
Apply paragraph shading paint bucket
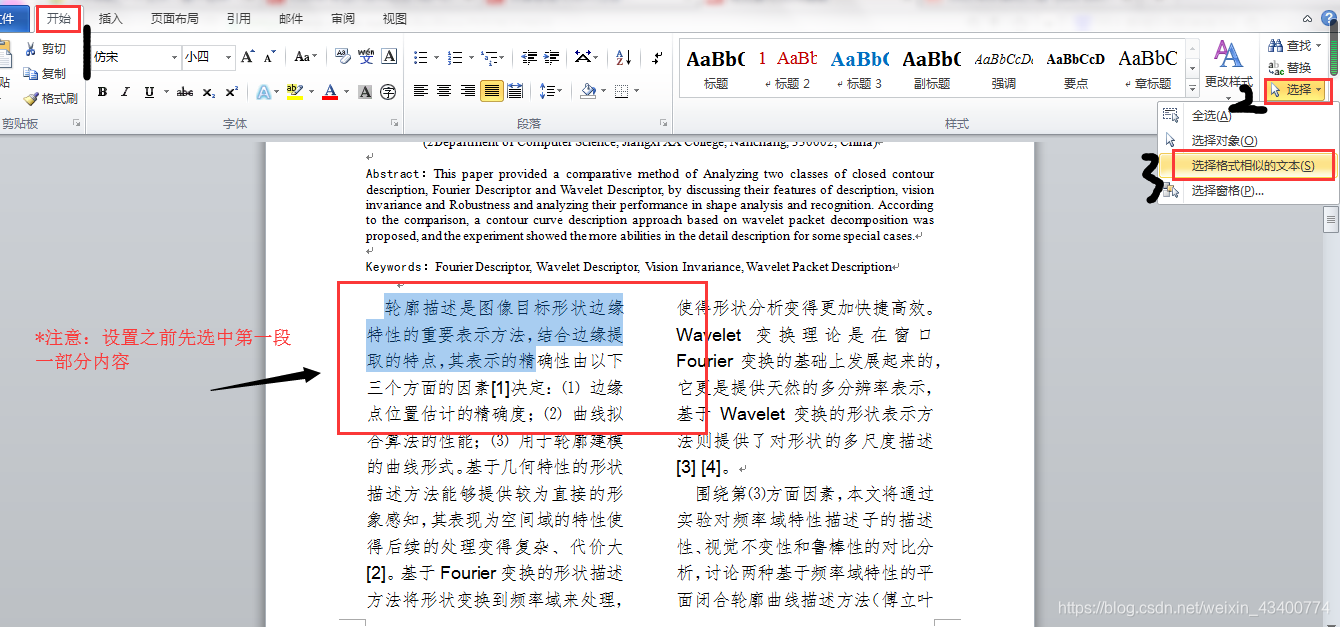point(588,91)
